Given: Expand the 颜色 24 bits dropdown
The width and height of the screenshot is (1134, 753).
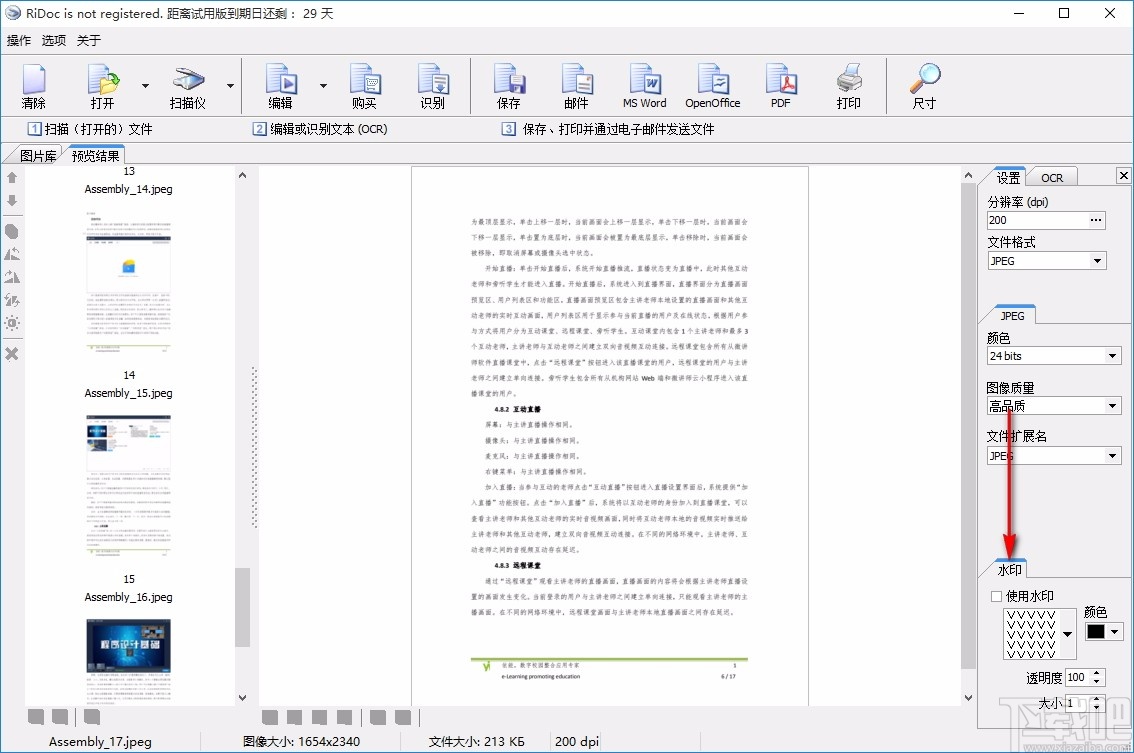Looking at the screenshot, I should [1112, 356].
